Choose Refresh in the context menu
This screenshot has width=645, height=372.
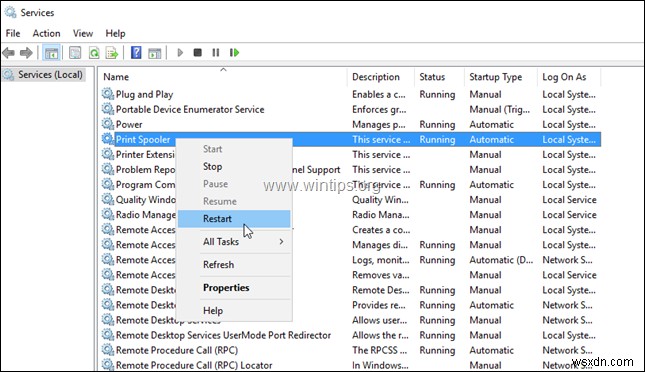pyautogui.click(x=234, y=265)
